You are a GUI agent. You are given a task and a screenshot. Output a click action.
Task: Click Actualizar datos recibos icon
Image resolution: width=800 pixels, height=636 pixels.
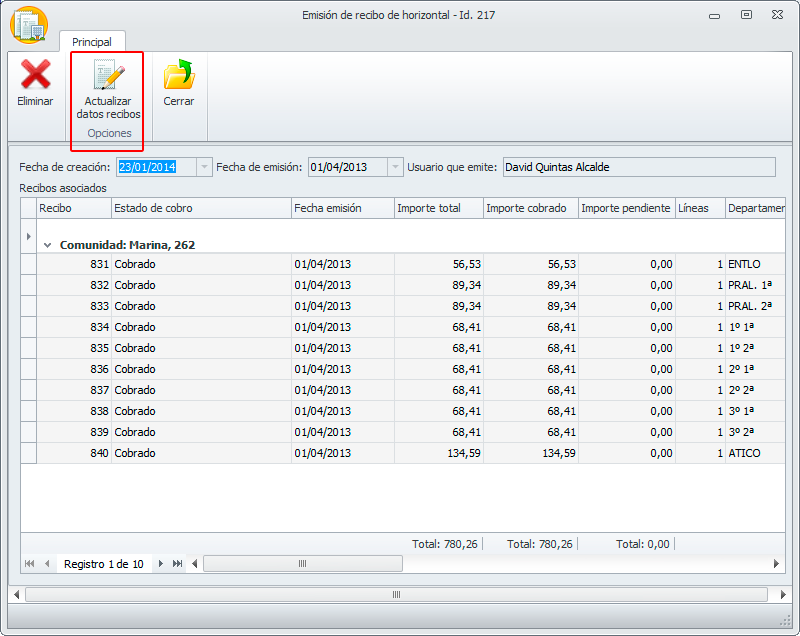[108, 76]
